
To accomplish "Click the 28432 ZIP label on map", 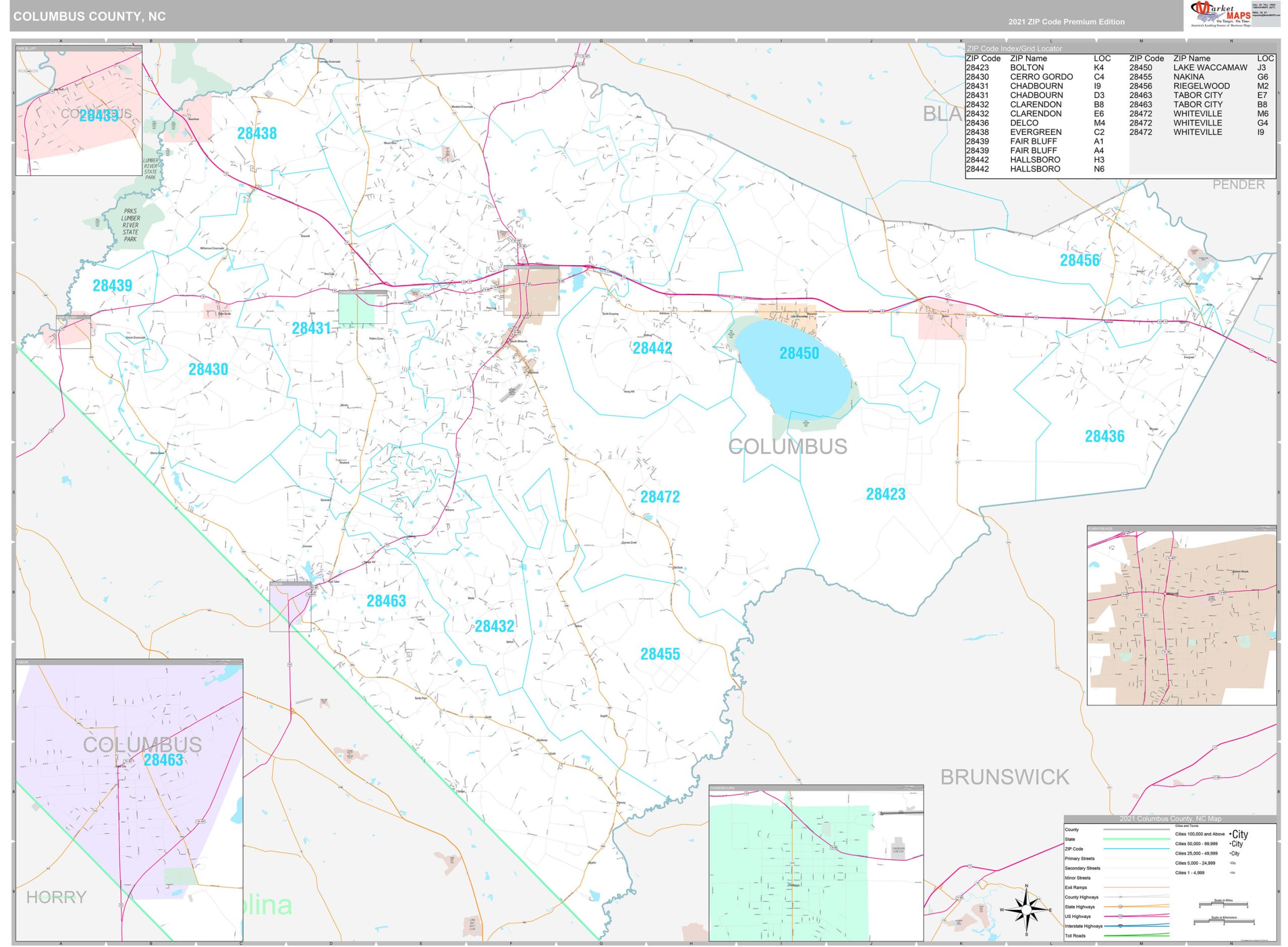I will pyautogui.click(x=495, y=626).
